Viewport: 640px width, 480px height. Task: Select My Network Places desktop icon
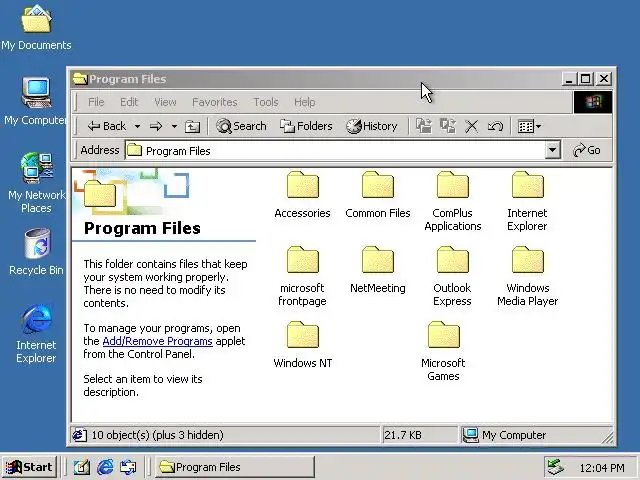point(36,183)
